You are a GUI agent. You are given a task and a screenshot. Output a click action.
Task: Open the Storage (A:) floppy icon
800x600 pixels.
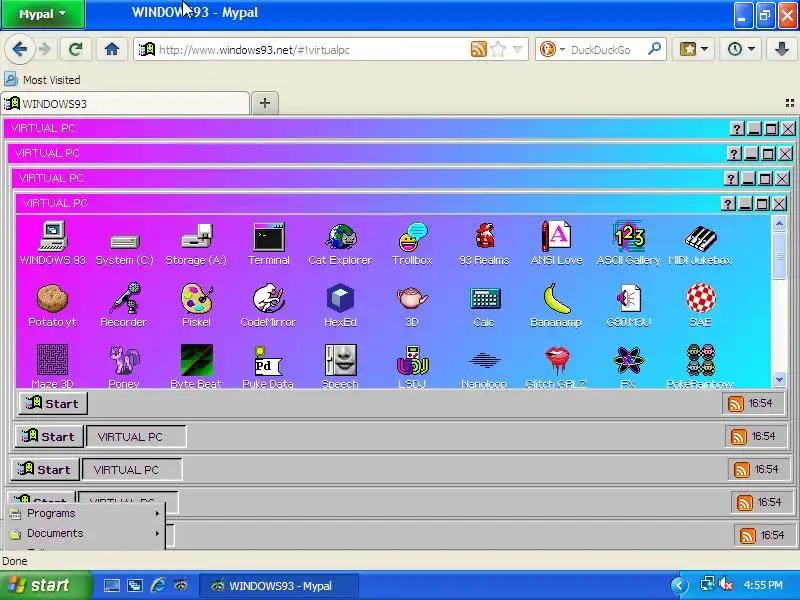196,244
